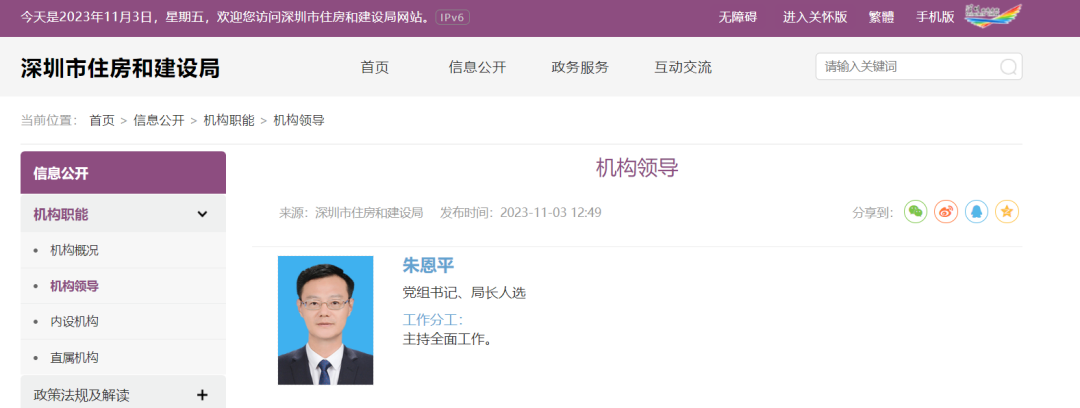Share the page to WeChat
This screenshot has height=408, width=1080.
point(916,212)
